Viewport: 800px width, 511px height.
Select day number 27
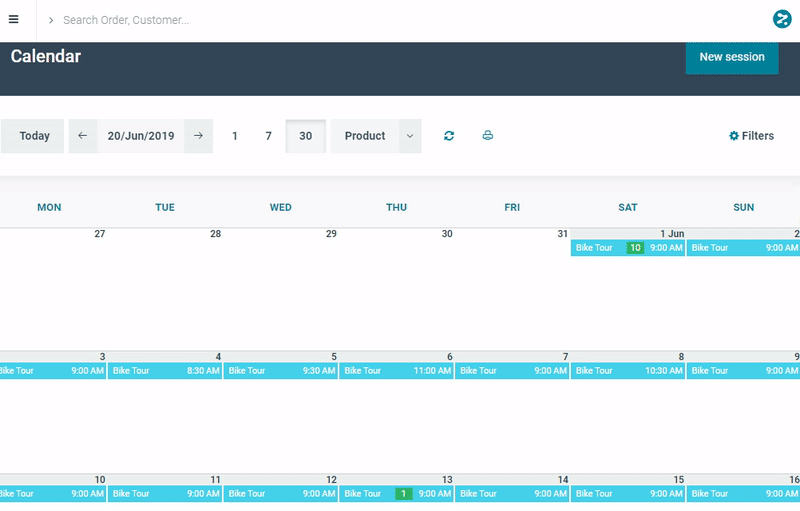click(x=100, y=234)
